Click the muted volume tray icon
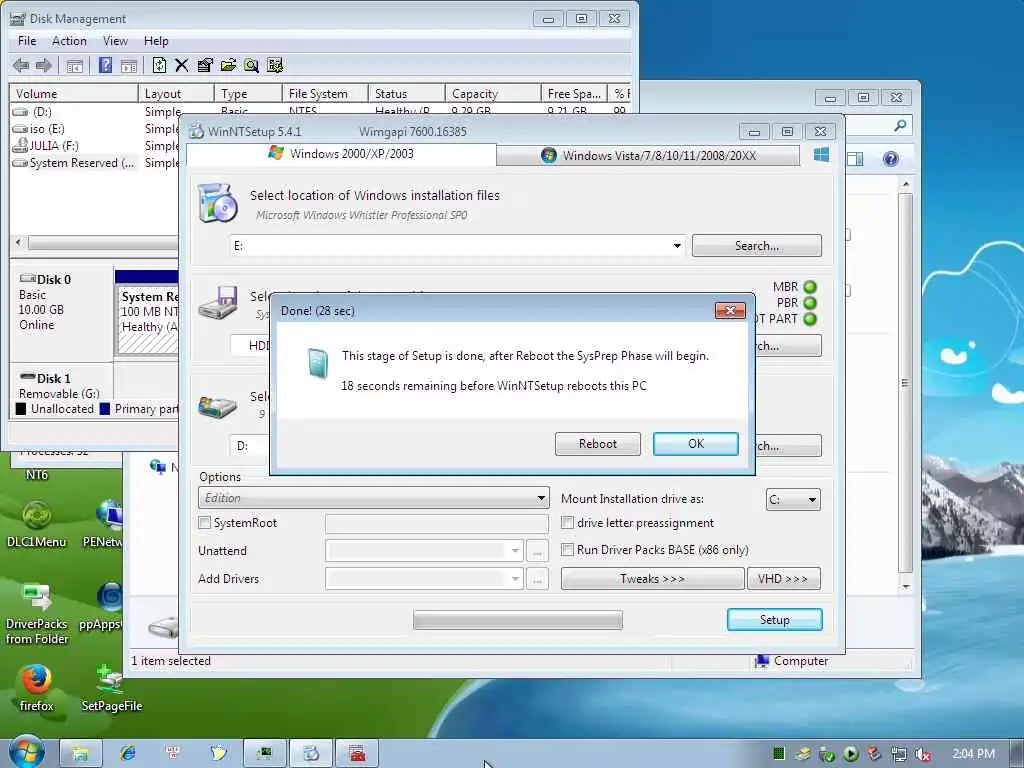Image resolution: width=1024 pixels, height=768 pixels. tap(923, 754)
